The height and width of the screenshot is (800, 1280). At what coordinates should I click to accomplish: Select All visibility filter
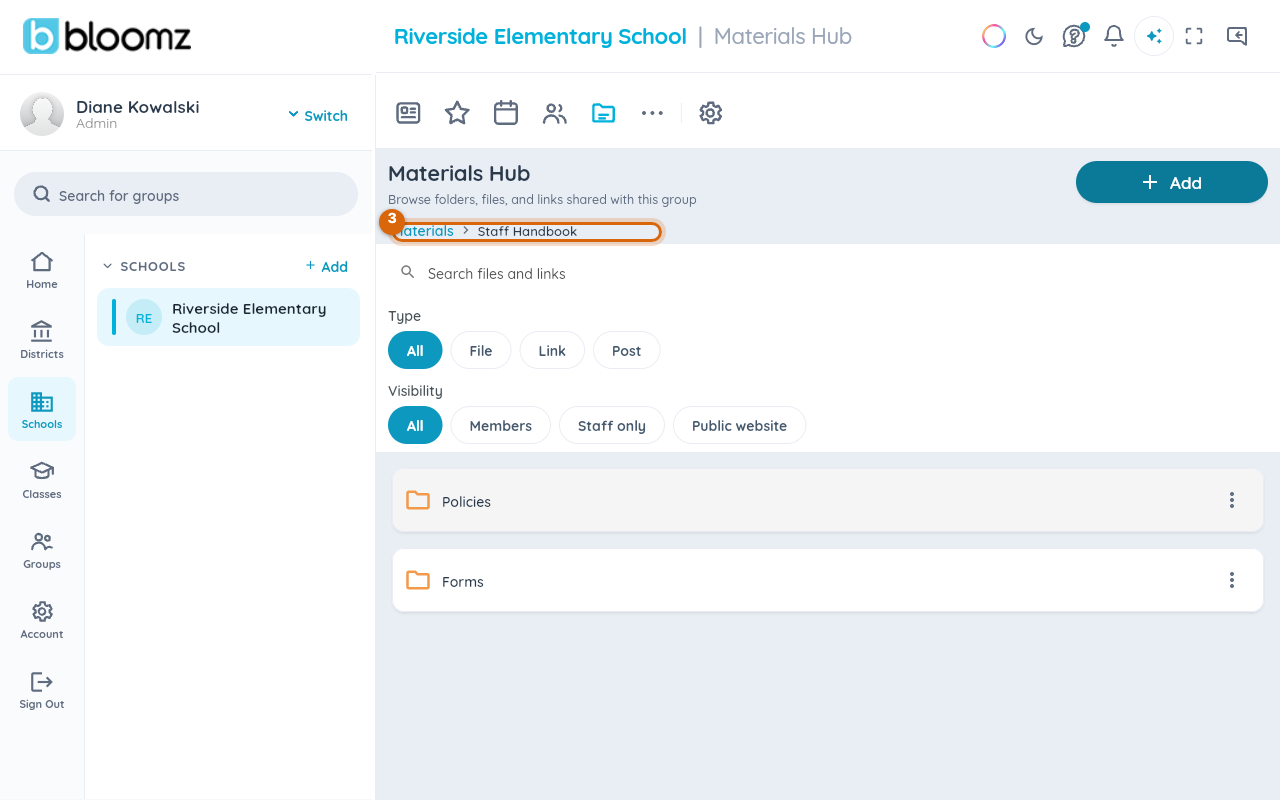pos(415,425)
